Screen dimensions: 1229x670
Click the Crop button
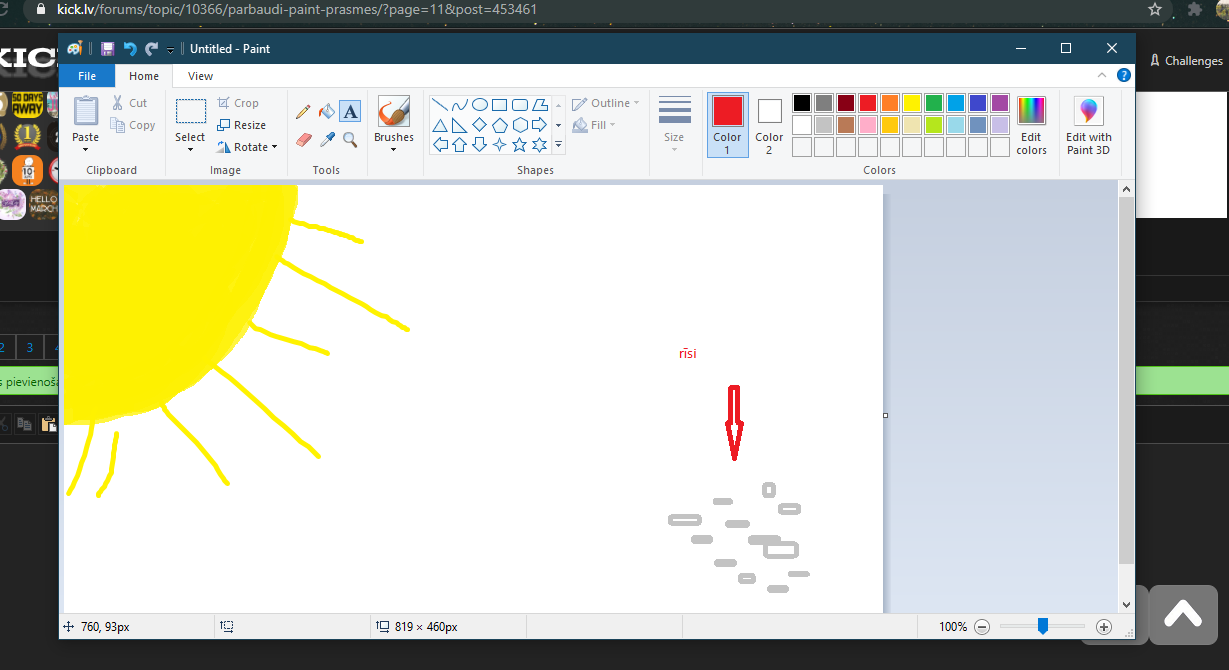238,103
